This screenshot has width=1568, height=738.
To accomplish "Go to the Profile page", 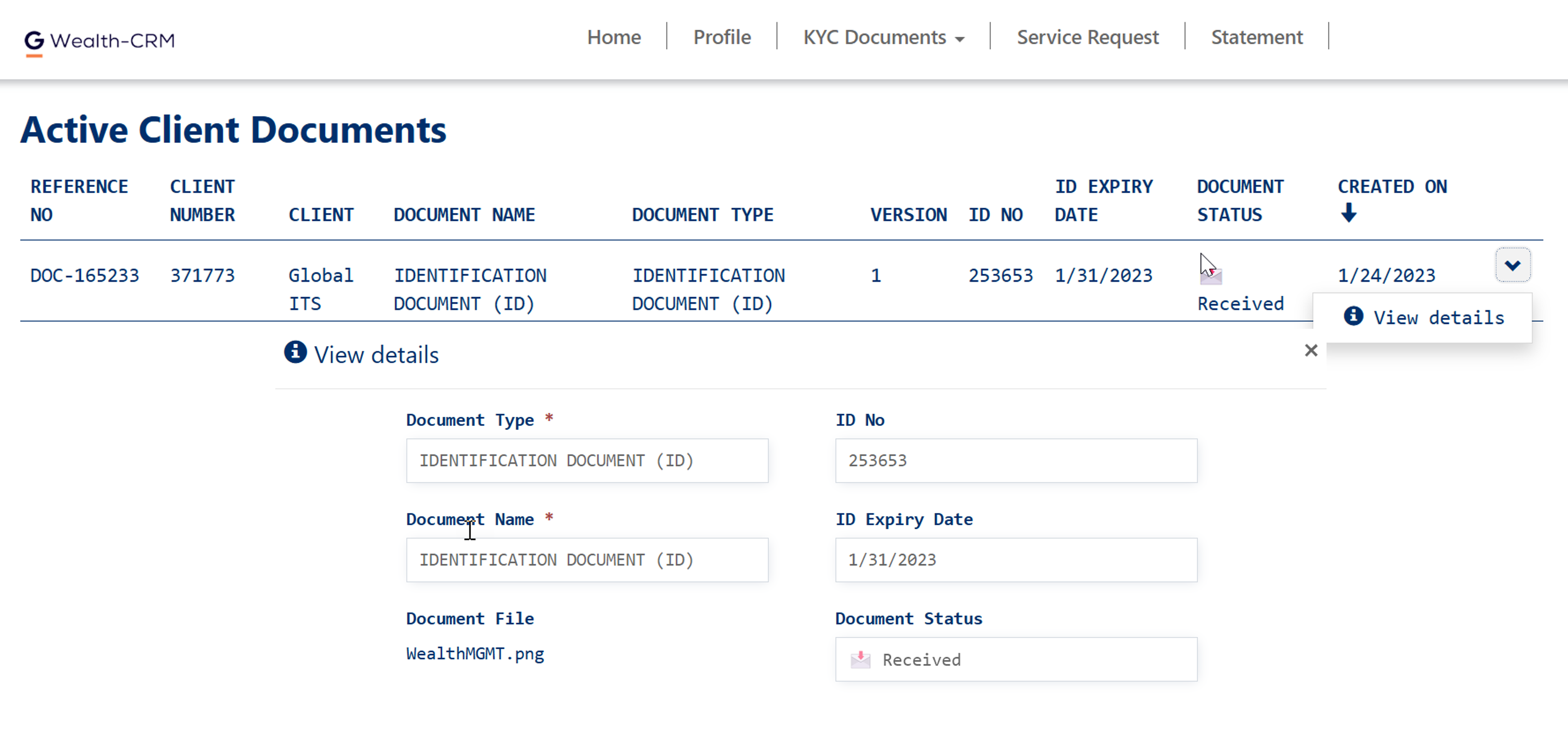I will [722, 37].
